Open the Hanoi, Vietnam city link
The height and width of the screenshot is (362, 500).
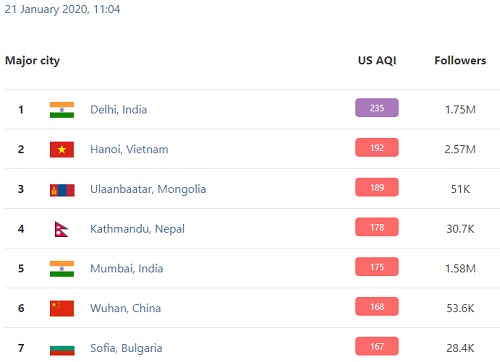(129, 149)
